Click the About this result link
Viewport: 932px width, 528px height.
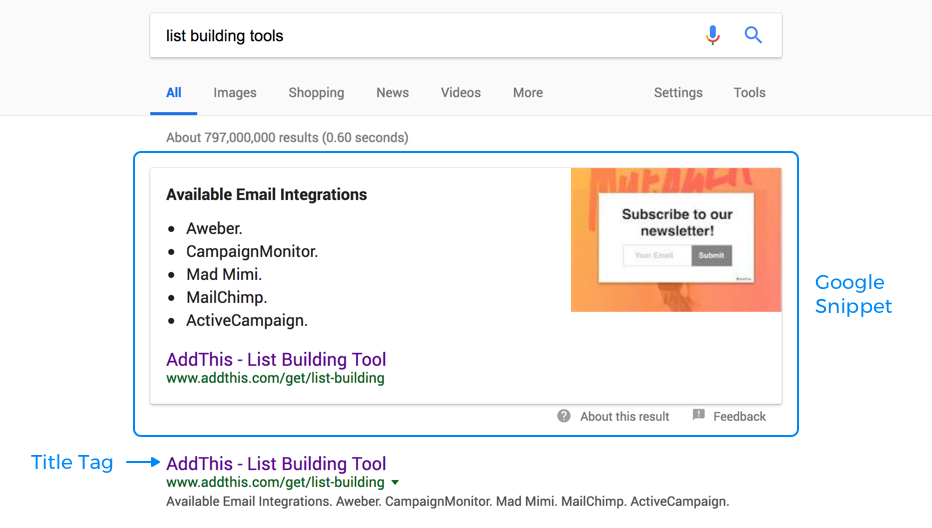[625, 417]
